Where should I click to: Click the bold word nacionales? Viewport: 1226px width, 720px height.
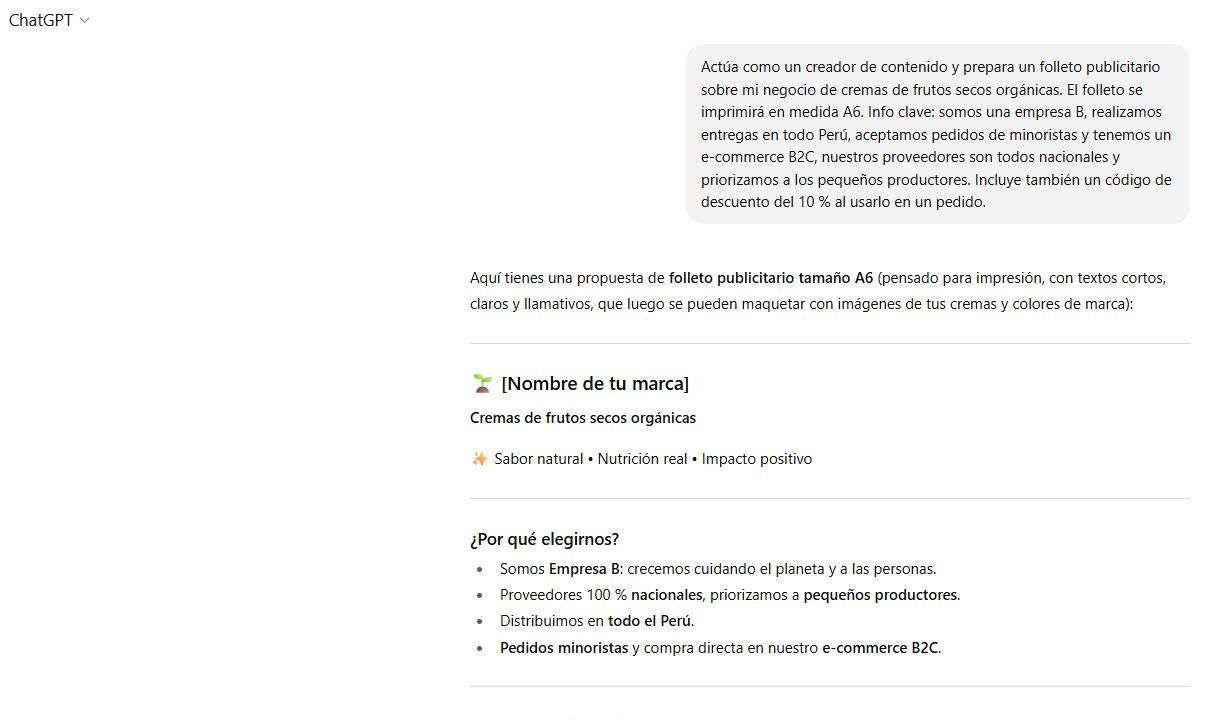(666, 595)
